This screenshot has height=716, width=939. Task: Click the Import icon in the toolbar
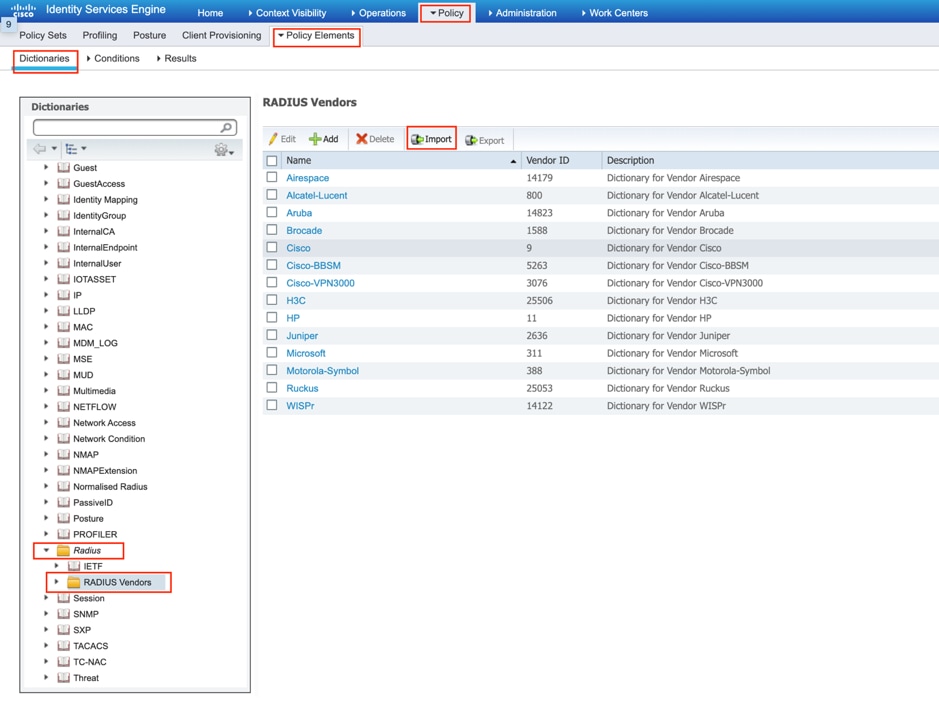tap(418, 140)
